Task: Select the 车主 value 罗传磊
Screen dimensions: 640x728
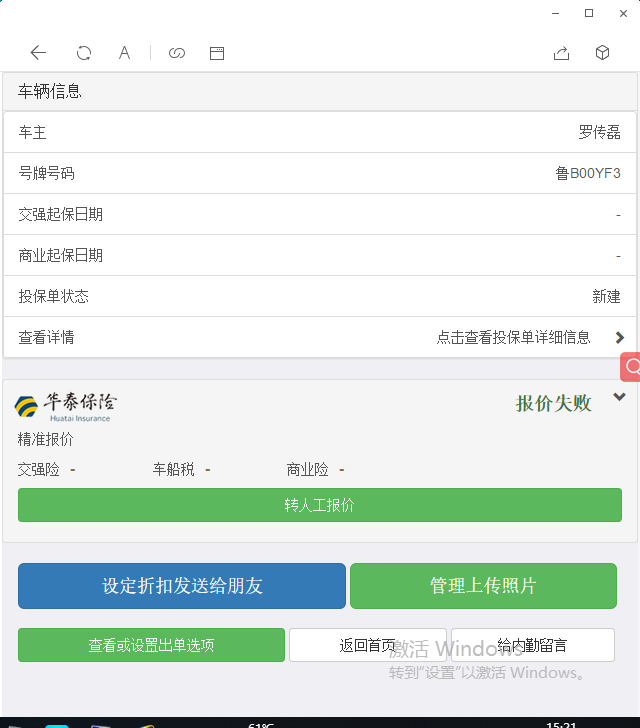Action: (x=600, y=132)
